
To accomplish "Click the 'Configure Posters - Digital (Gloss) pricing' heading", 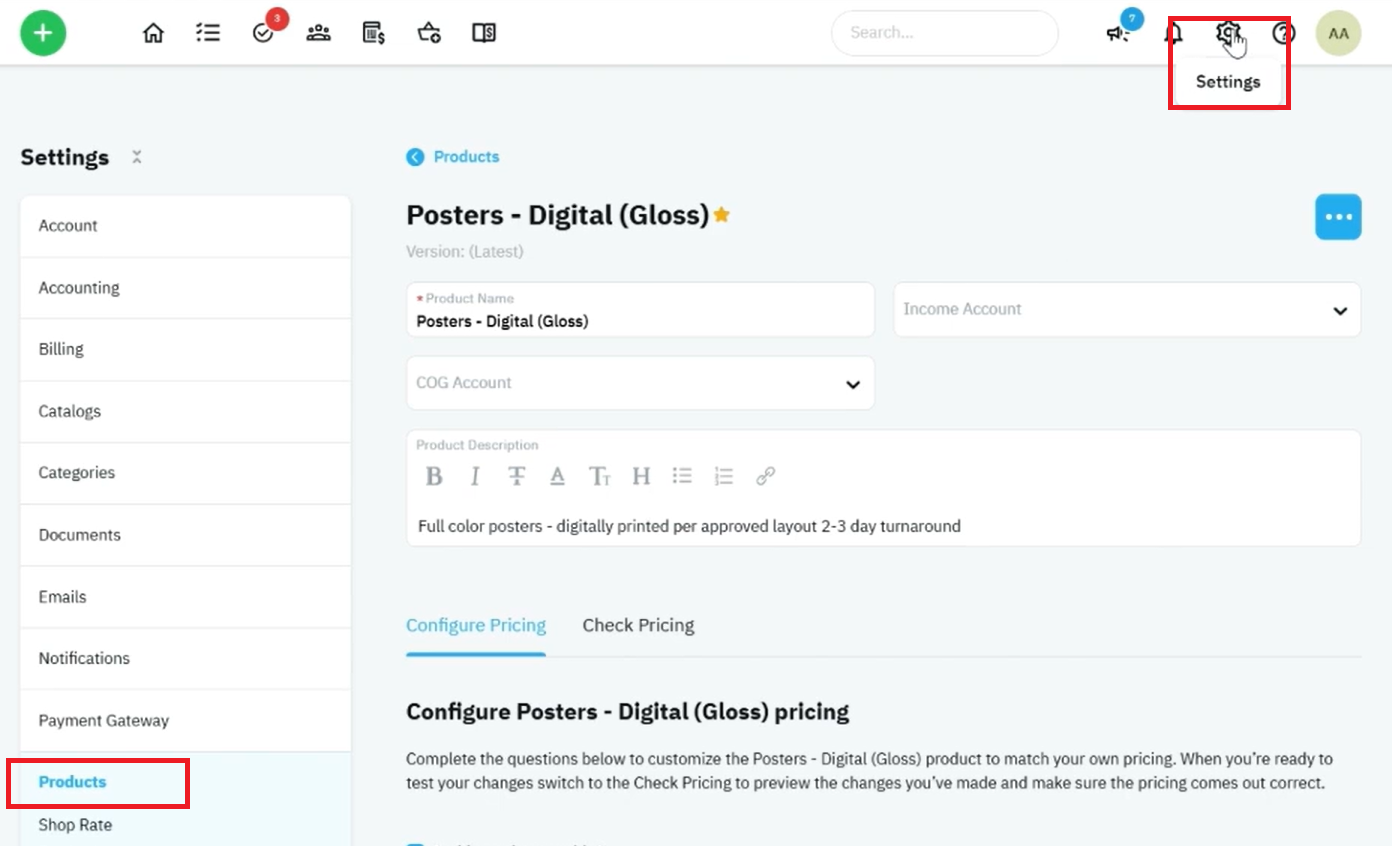I will pos(627,712).
